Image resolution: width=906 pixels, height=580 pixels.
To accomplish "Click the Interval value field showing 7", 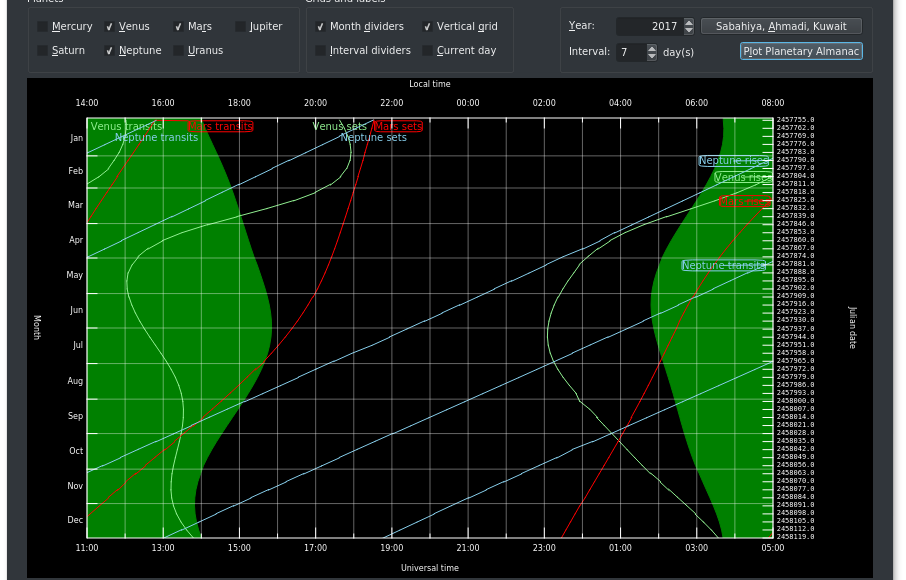I will pyautogui.click(x=629, y=52).
